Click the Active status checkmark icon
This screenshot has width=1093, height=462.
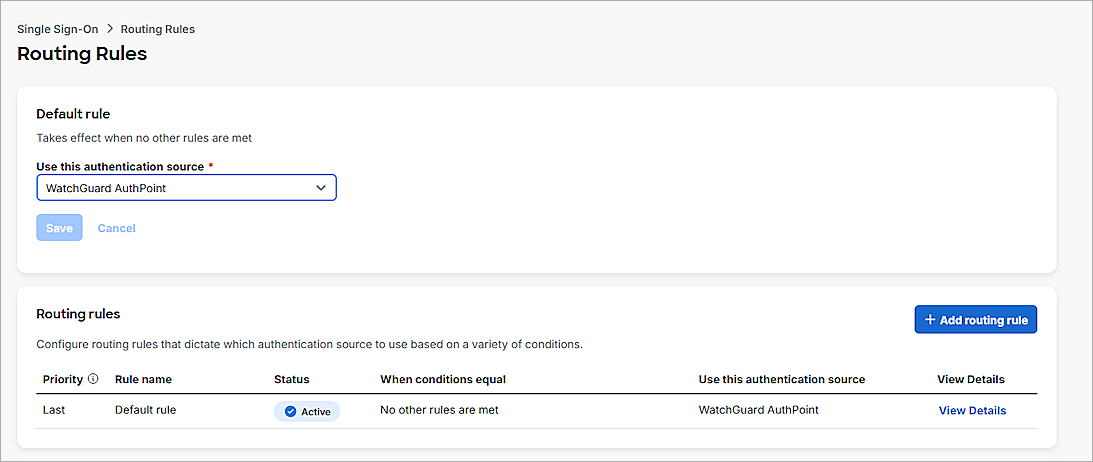[290, 411]
